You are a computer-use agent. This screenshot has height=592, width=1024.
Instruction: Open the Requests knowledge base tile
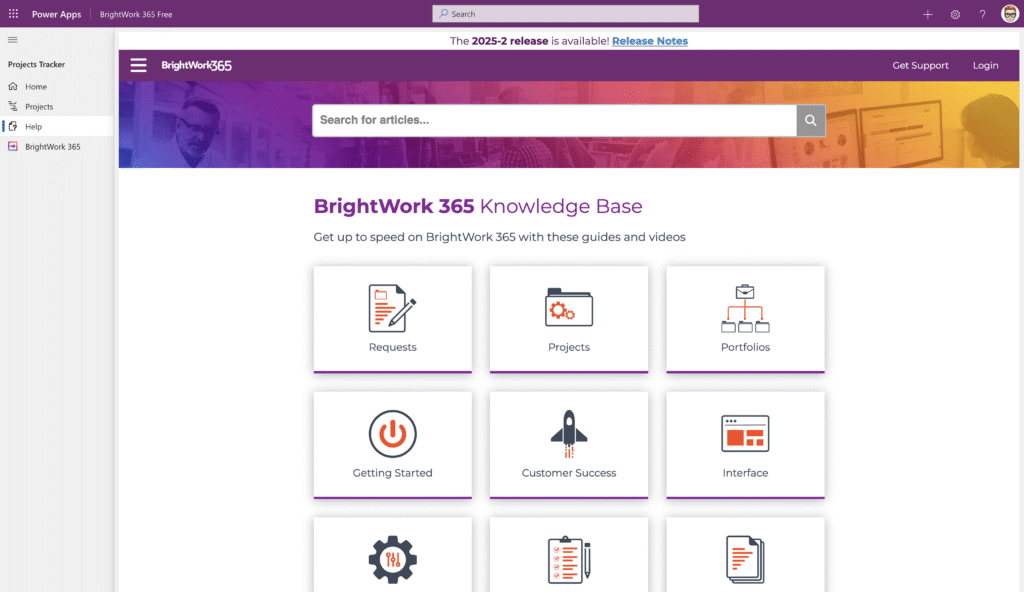[392, 318]
